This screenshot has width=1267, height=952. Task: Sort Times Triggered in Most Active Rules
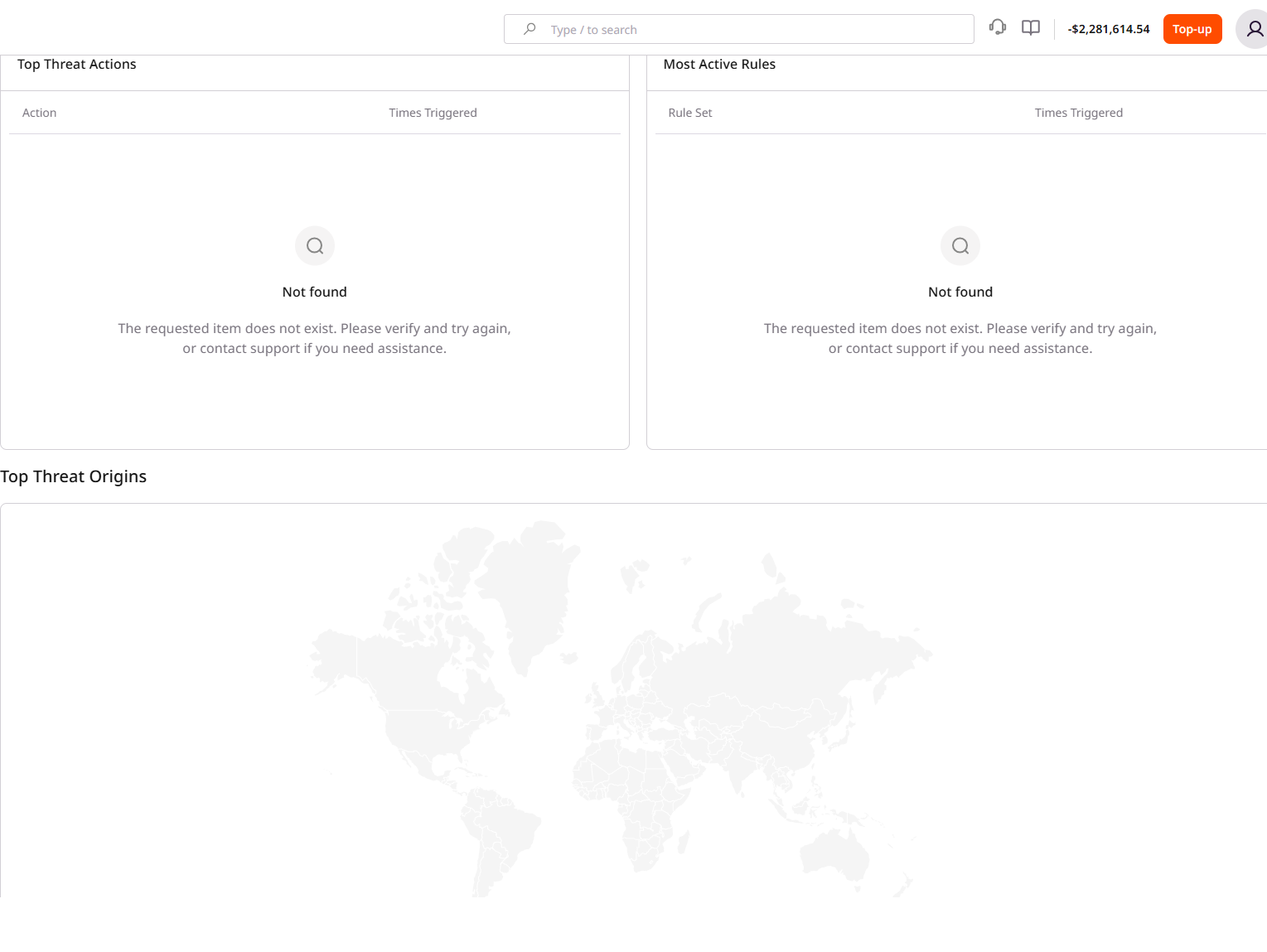point(1078,113)
